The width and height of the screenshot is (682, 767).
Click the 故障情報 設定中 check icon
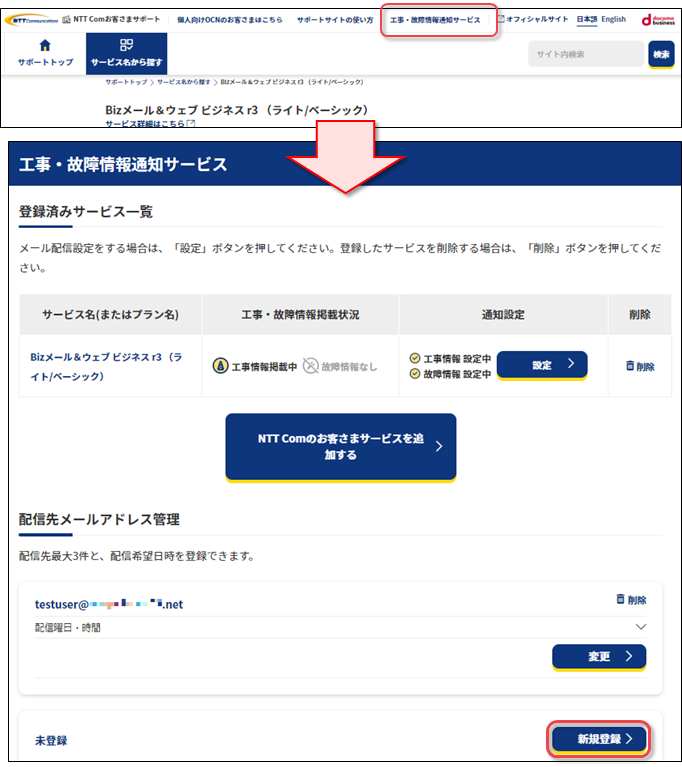pos(415,374)
